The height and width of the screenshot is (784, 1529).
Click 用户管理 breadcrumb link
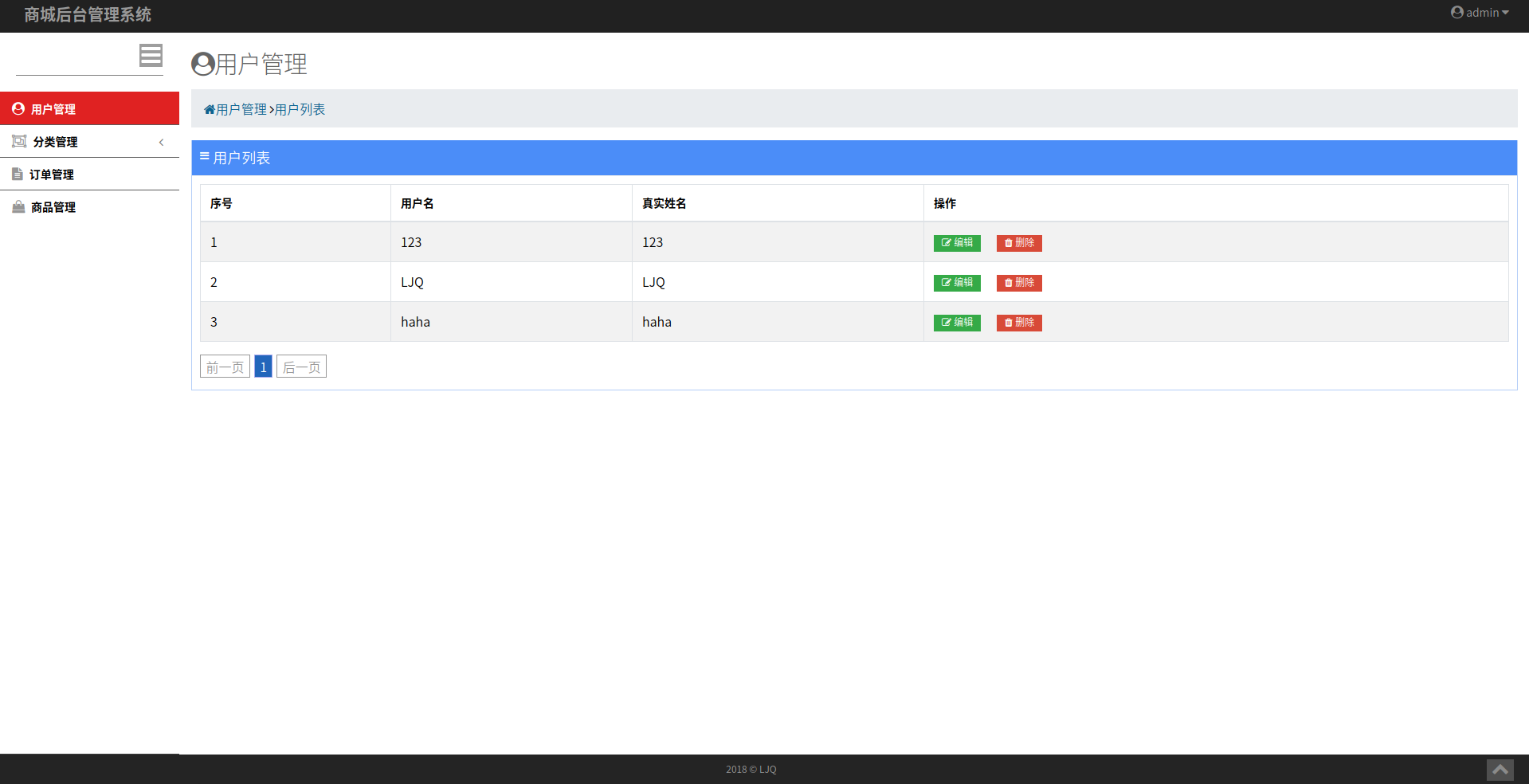[x=241, y=110]
